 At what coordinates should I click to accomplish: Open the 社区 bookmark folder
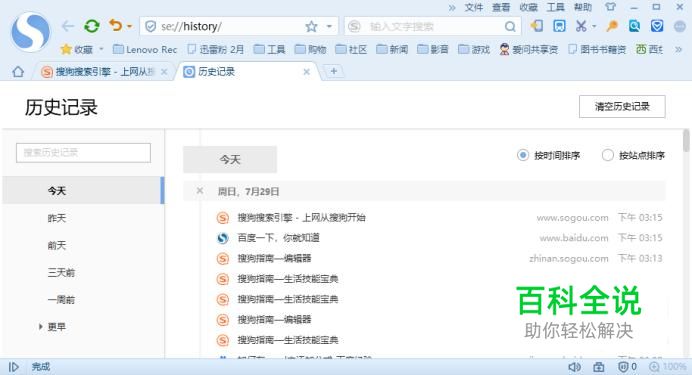pos(351,49)
